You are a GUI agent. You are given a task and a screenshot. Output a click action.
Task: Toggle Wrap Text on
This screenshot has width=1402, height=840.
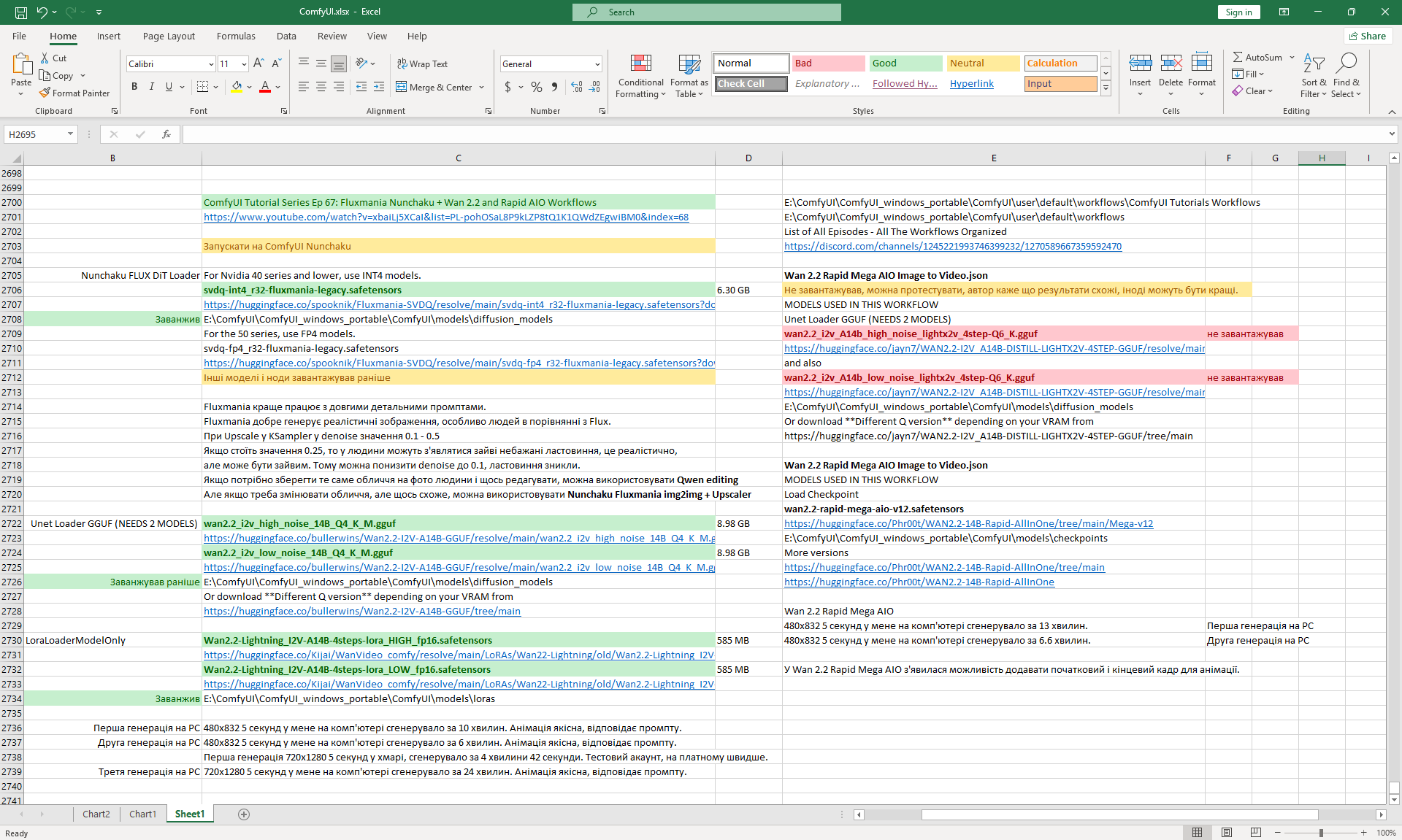(422, 63)
